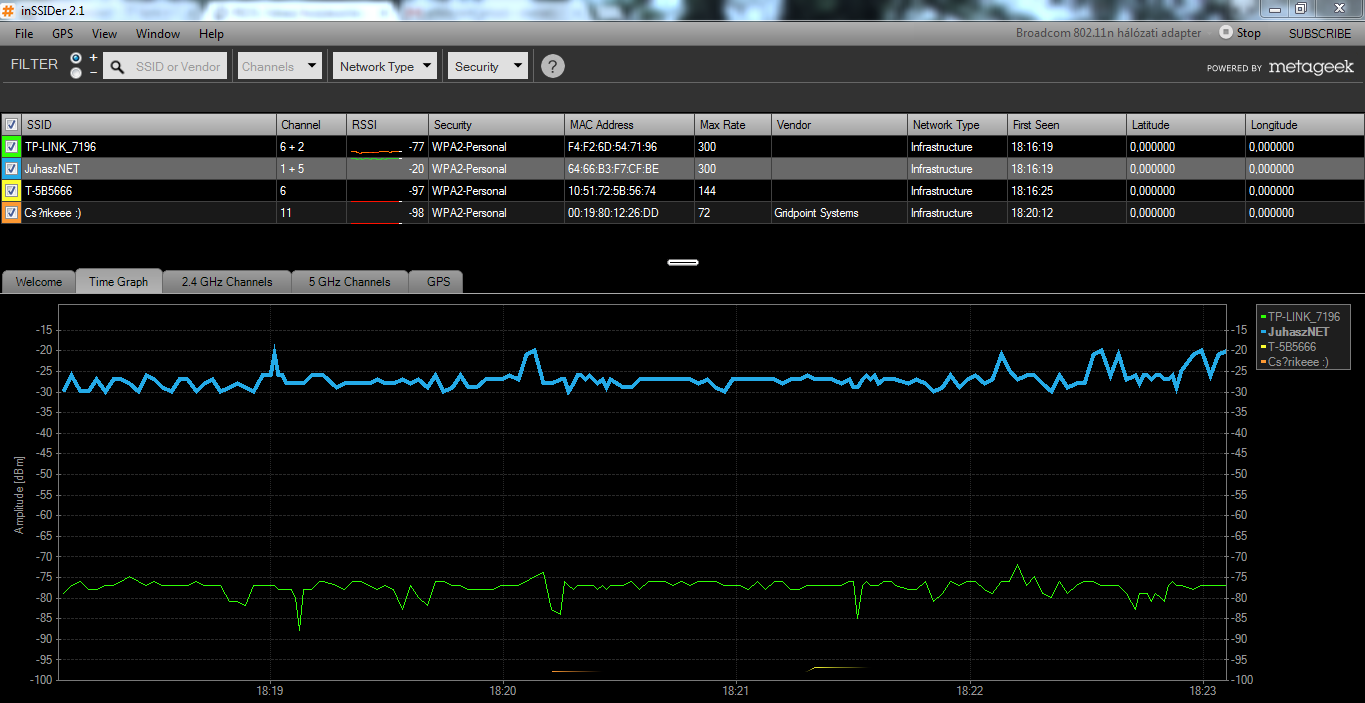Open the Security filter dropdown
The image size is (1365, 703).
487,67
